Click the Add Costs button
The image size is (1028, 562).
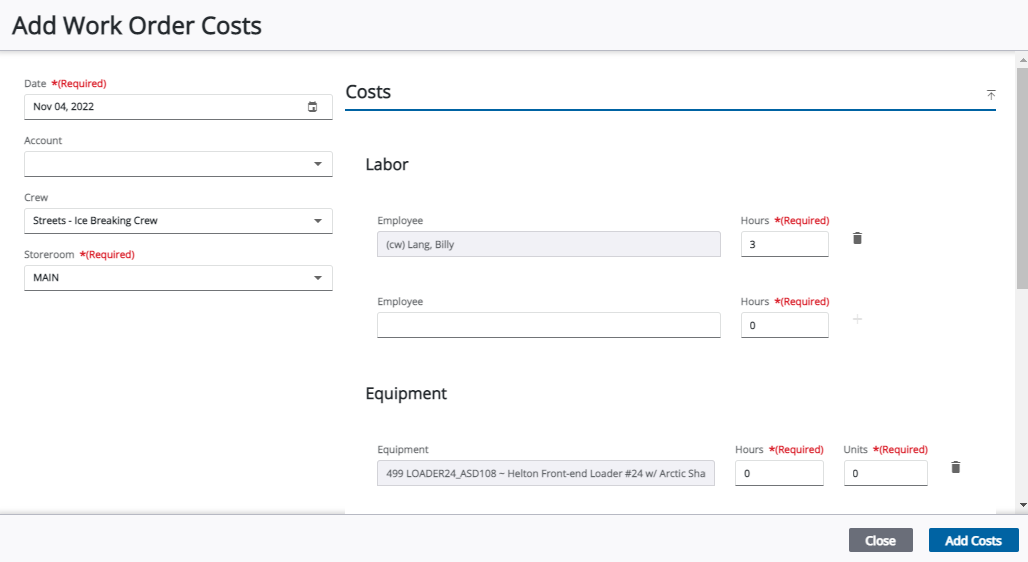click(974, 540)
